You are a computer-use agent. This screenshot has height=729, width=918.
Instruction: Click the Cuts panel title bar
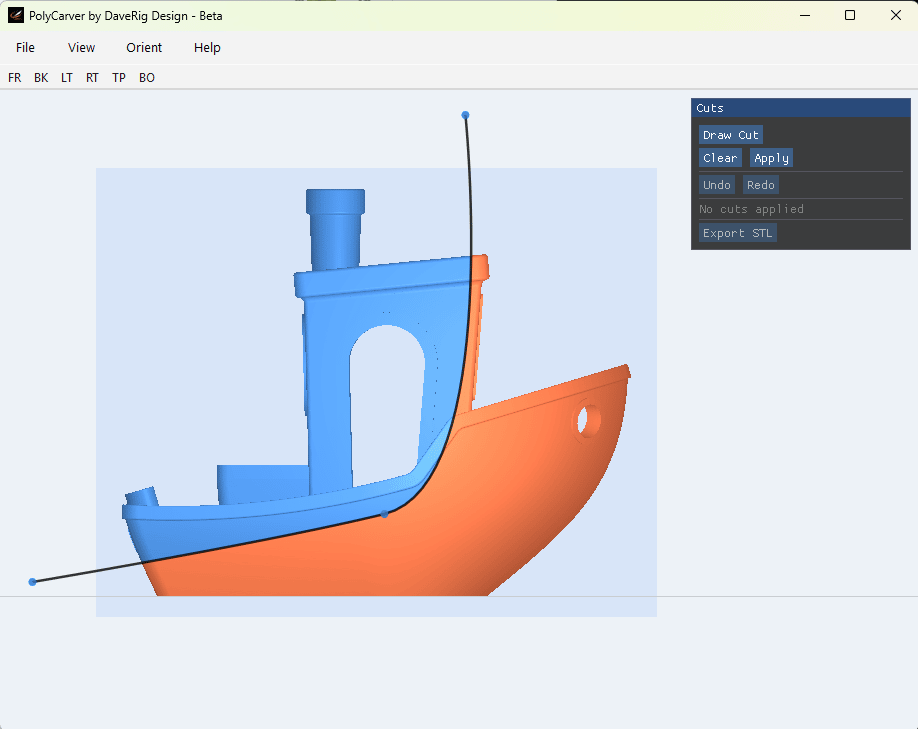point(801,108)
